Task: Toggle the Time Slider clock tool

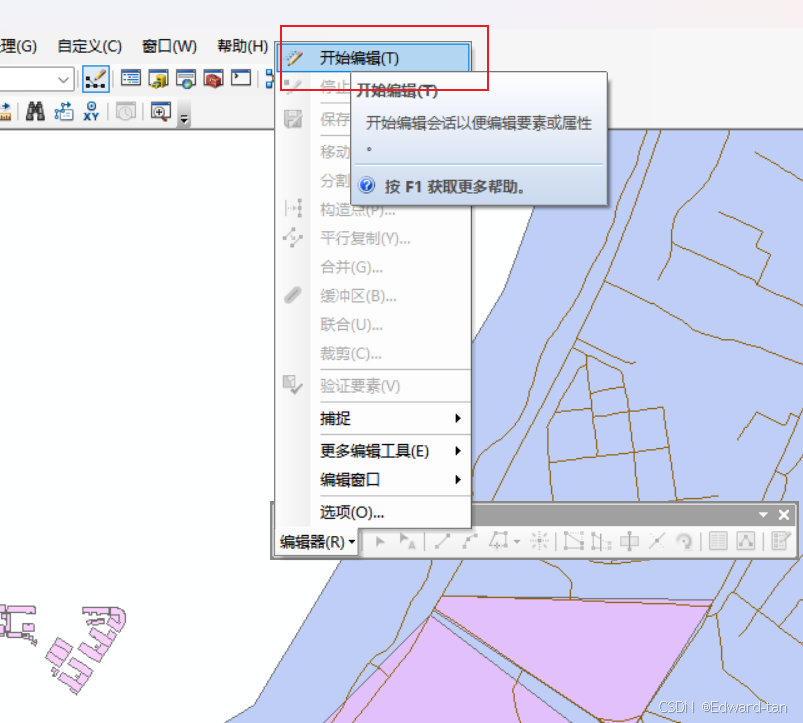Action: coord(125,112)
